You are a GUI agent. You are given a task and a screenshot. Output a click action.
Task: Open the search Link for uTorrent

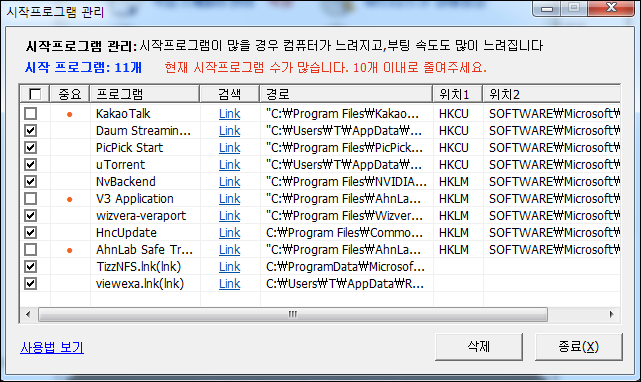coord(229,165)
